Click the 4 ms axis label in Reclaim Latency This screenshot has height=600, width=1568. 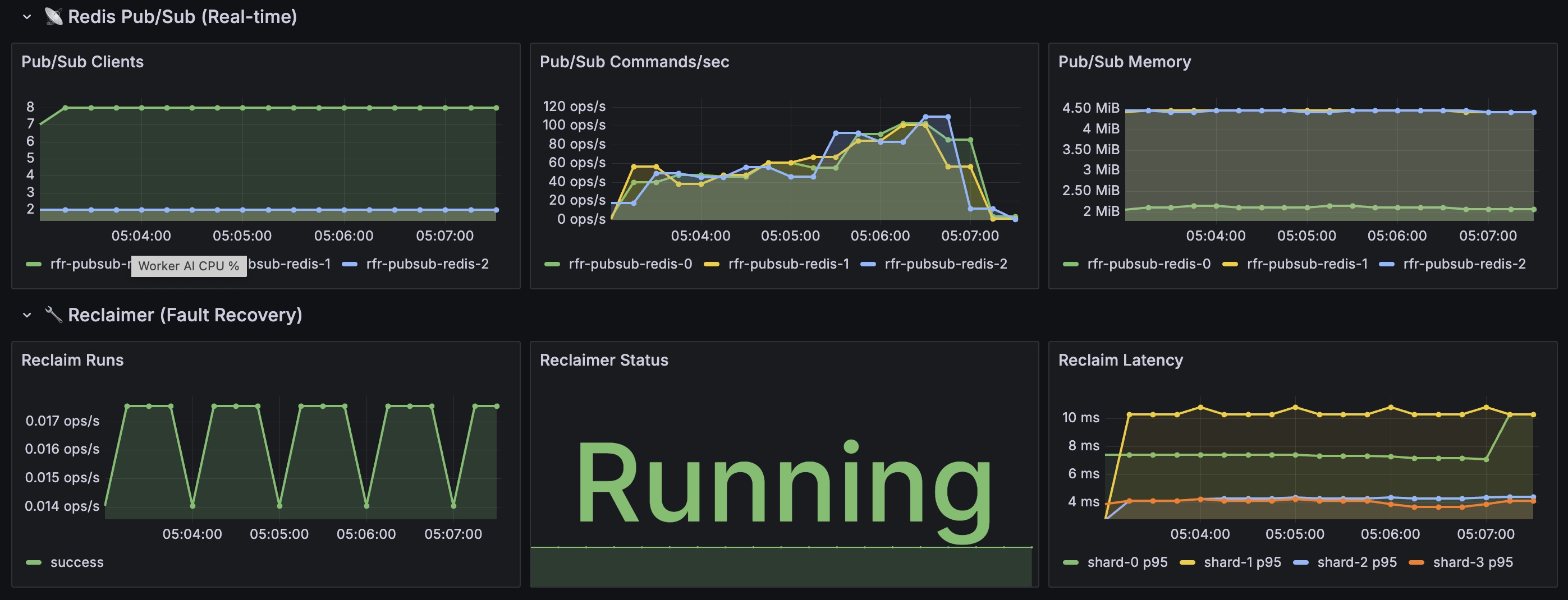[1084, 501]
